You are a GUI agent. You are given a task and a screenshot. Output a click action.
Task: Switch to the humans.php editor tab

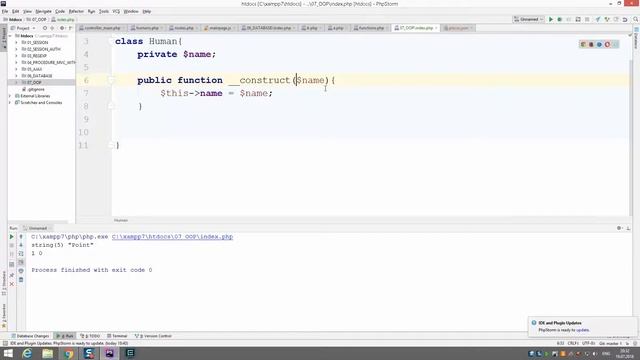click(146, 28)
